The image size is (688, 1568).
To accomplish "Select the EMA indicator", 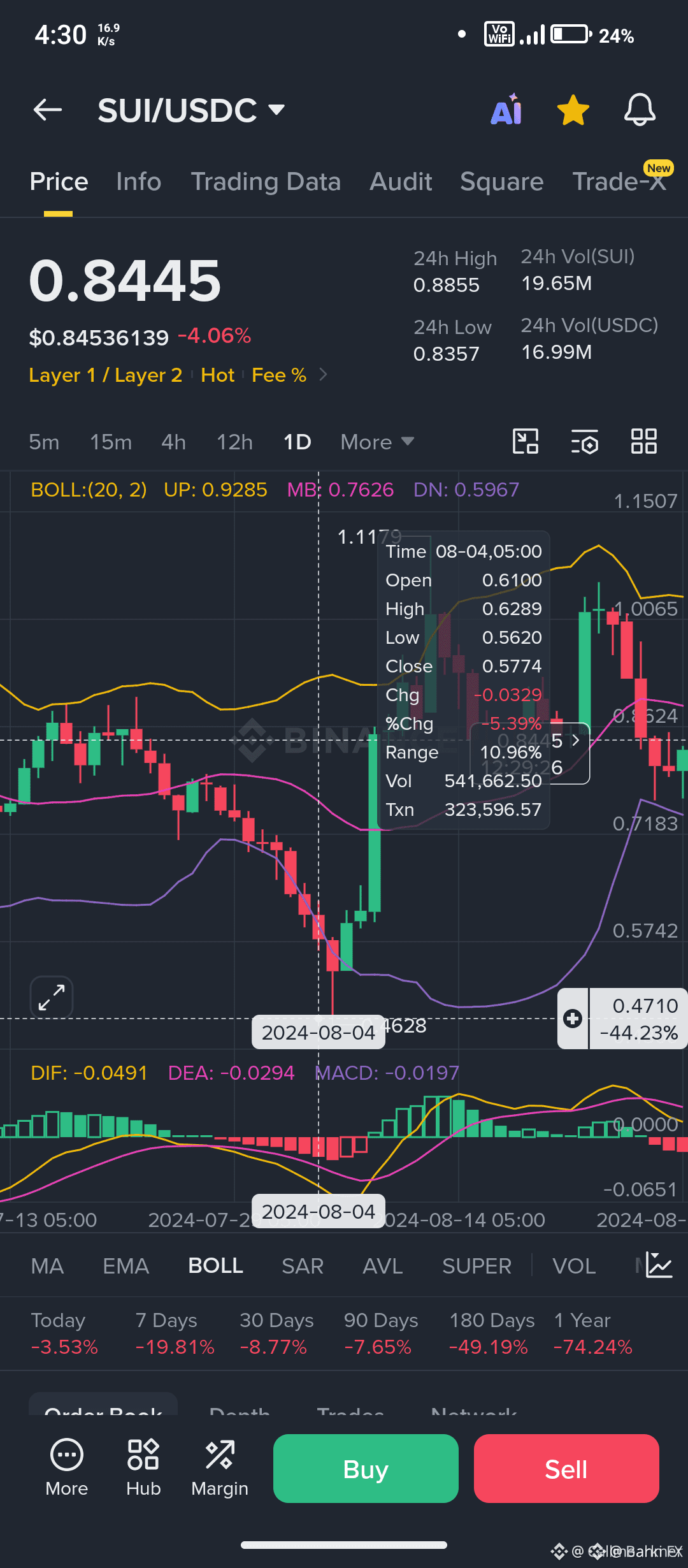I will (x=125, y=1266).
